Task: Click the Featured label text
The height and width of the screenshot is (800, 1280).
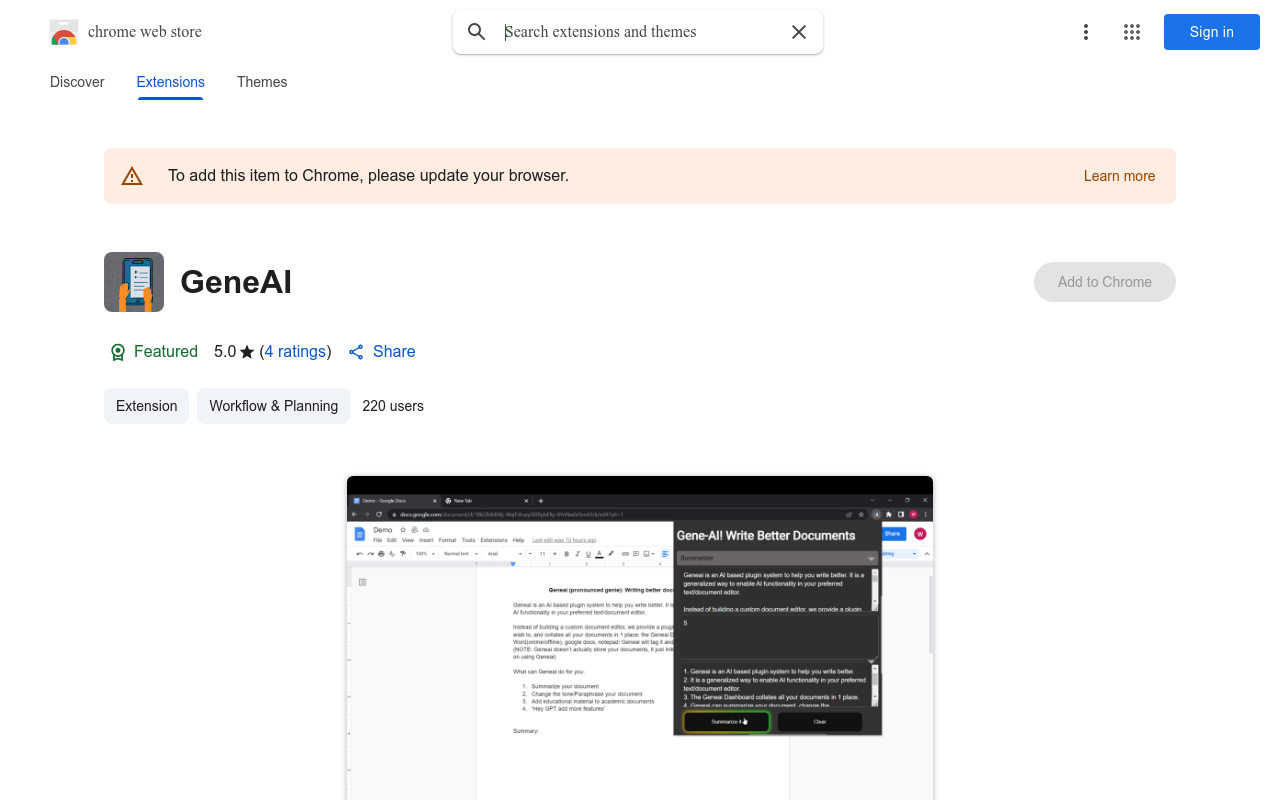Action: click(x=166, y=352)
